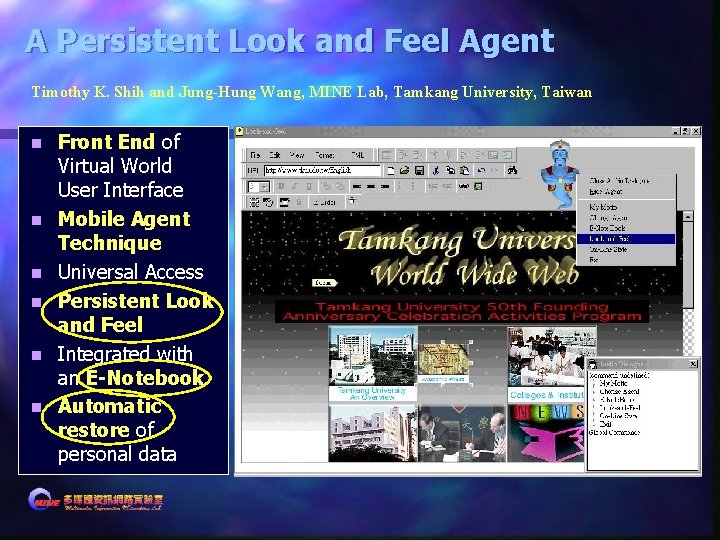
Task: Click the align right icon
Action: [x=385, y=186]
